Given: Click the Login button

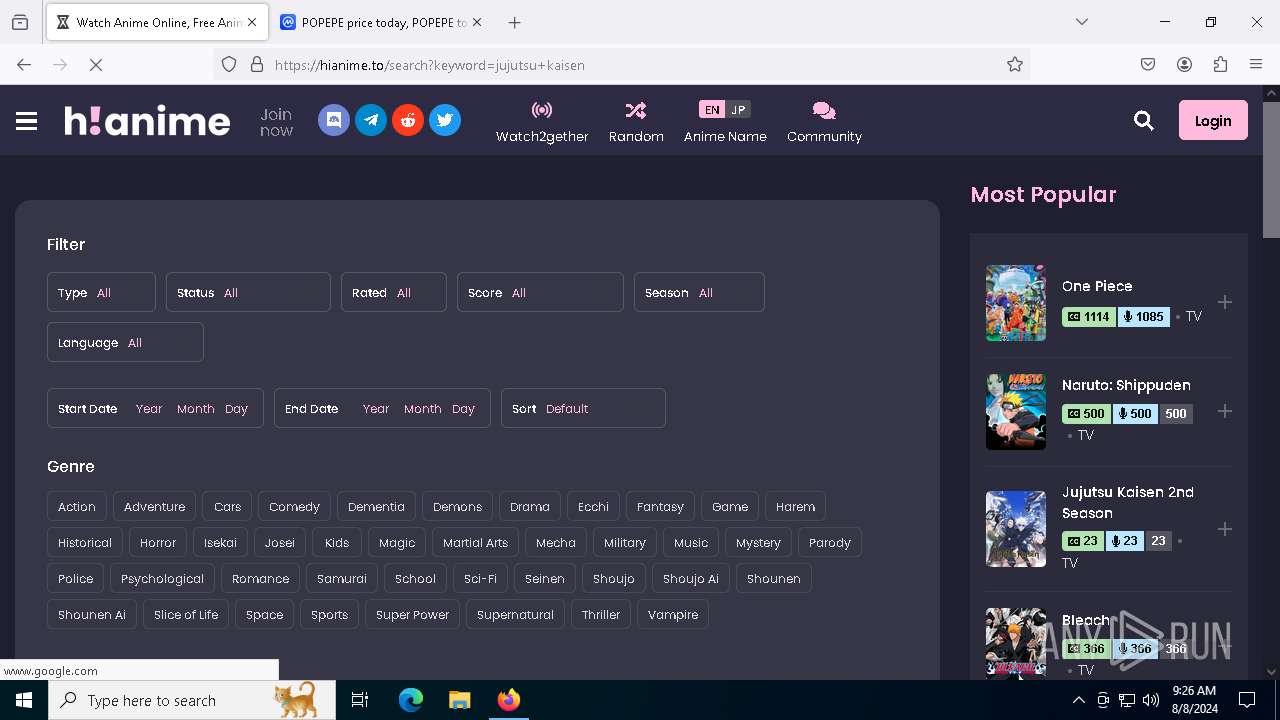Looking at the screenshot, I should point(1213,121).
